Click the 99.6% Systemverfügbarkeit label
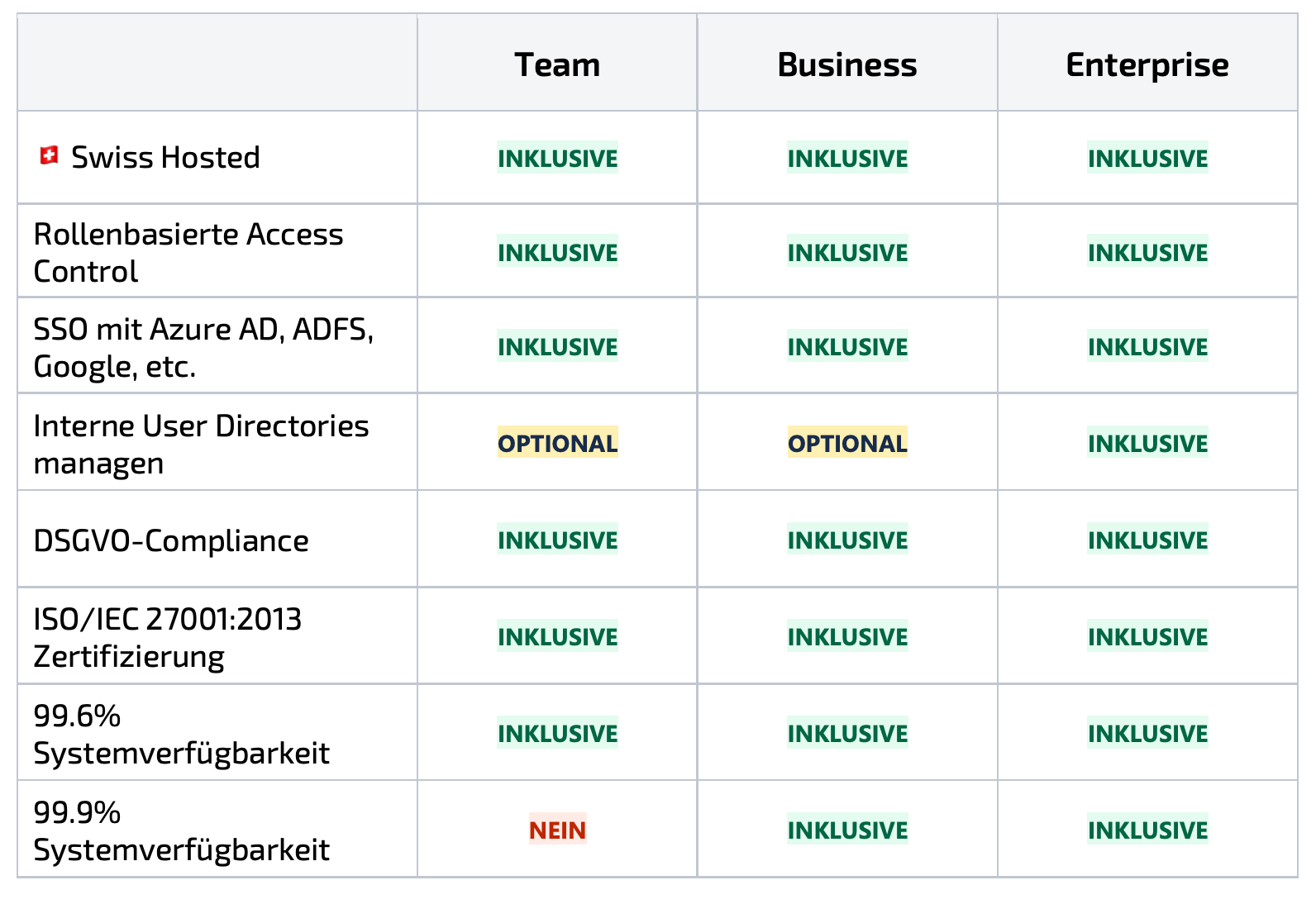This screenshot has width=1316, height=904. click(181, 734)
